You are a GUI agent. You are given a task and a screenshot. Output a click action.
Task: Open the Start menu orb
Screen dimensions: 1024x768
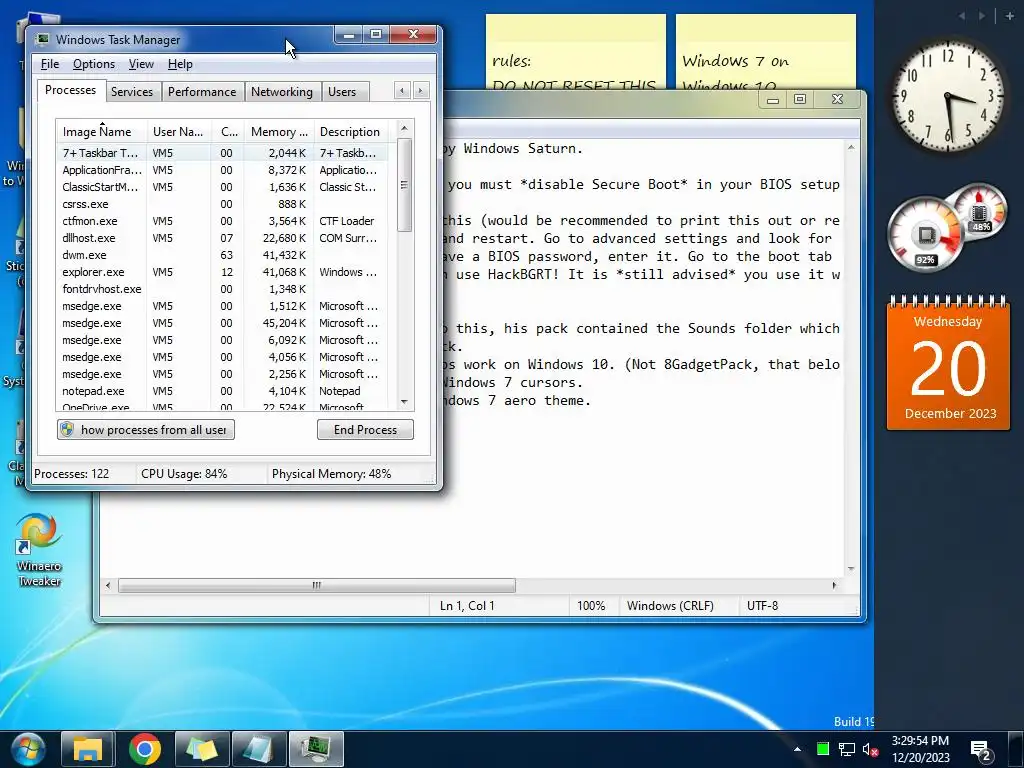27,749
